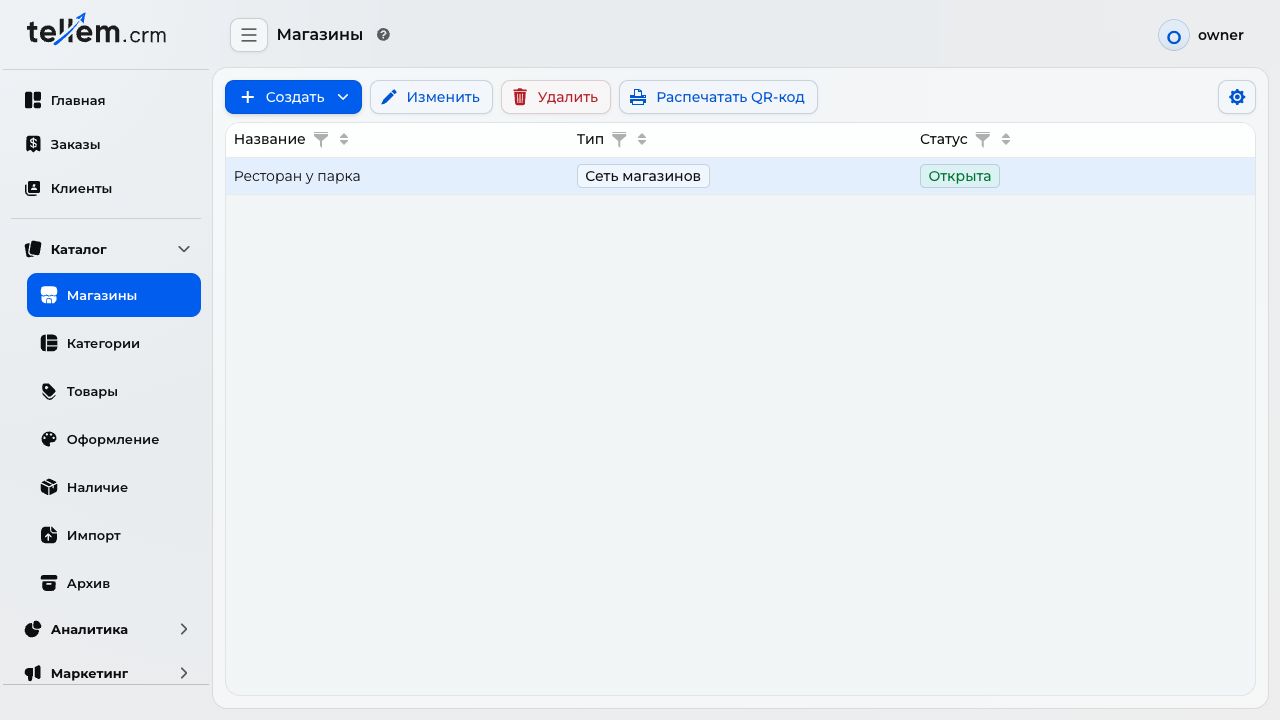
Task: Sort by Статус column
Action: point(1006,139)
